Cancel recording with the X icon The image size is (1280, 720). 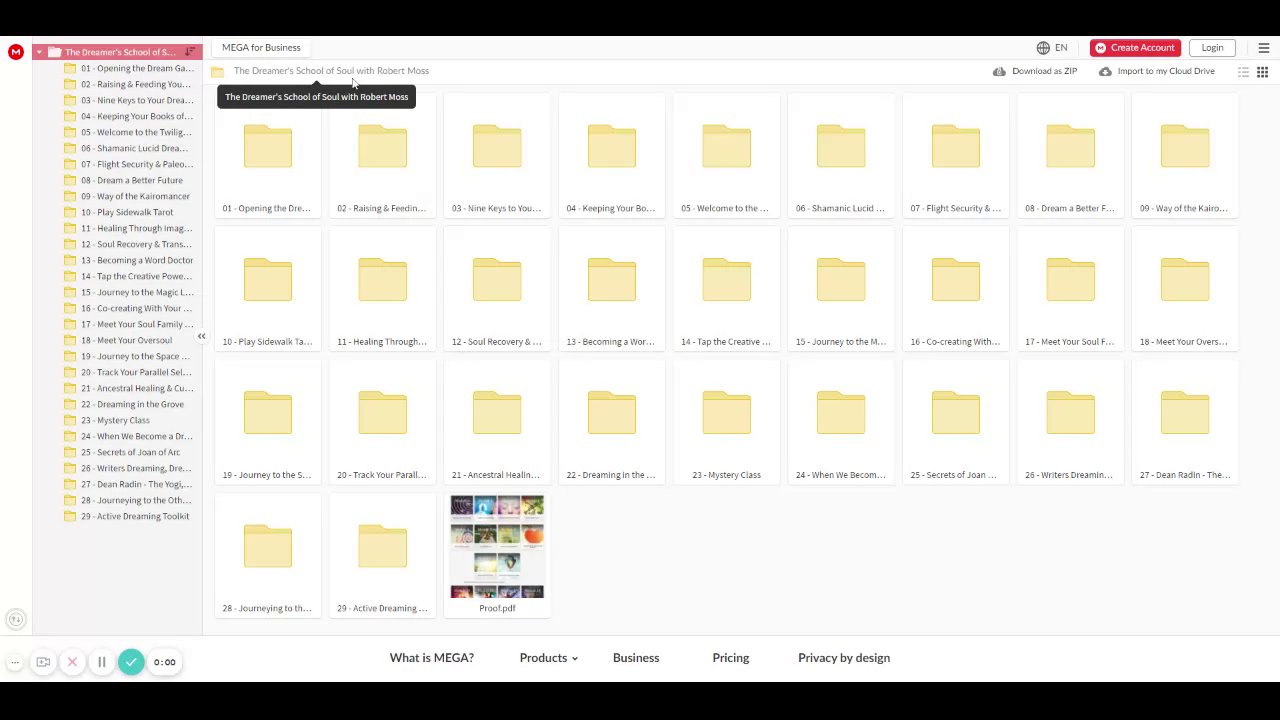pos(72,662)
